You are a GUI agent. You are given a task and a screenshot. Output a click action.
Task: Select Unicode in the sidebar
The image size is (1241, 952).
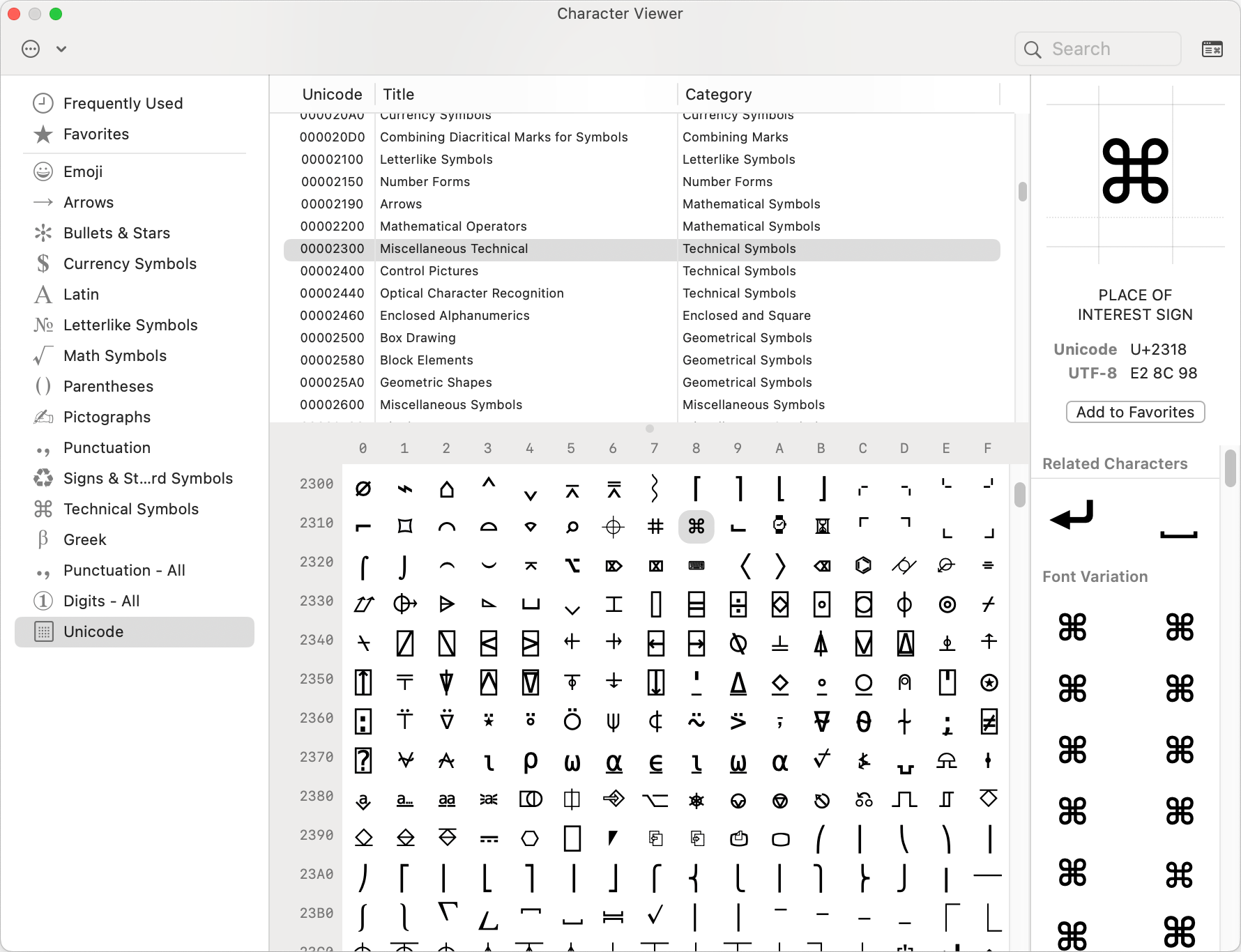135,631
